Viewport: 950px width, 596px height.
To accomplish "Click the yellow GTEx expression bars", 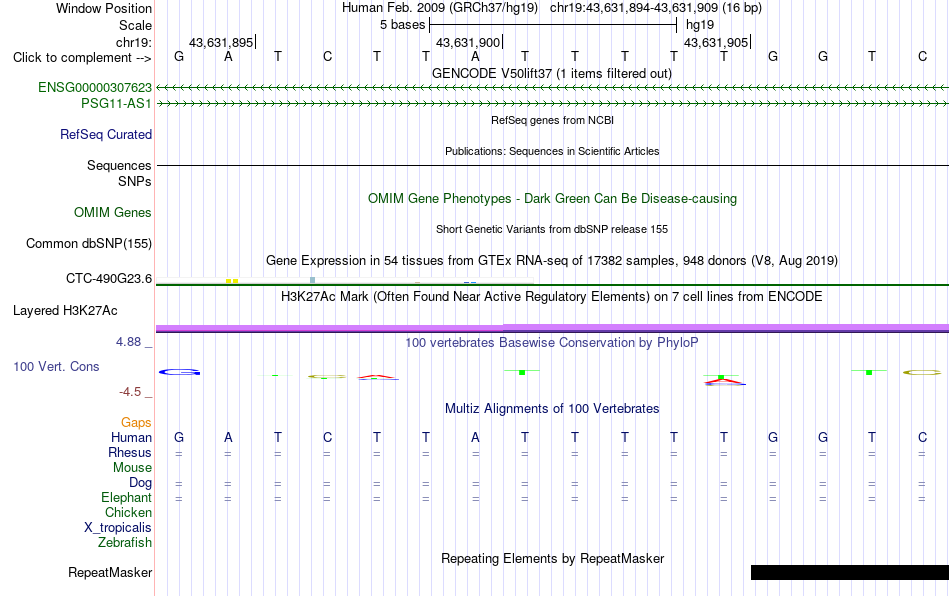I will (x=232, y=281).
